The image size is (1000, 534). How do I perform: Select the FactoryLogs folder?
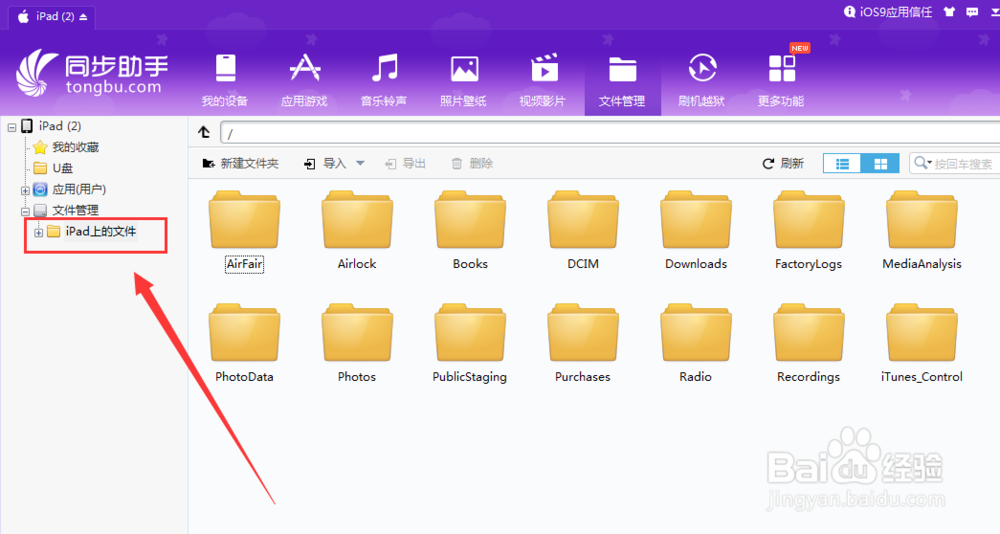[x=809, y=231]
